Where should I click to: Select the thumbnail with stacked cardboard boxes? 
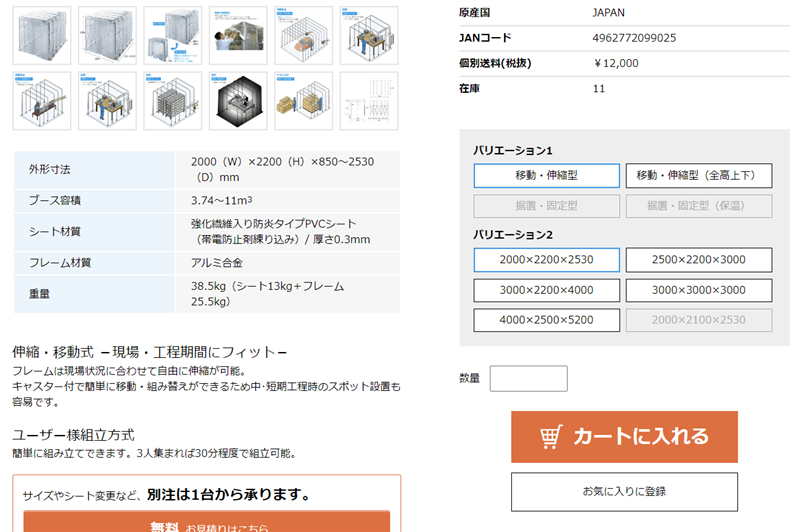[x=304, y=99]
